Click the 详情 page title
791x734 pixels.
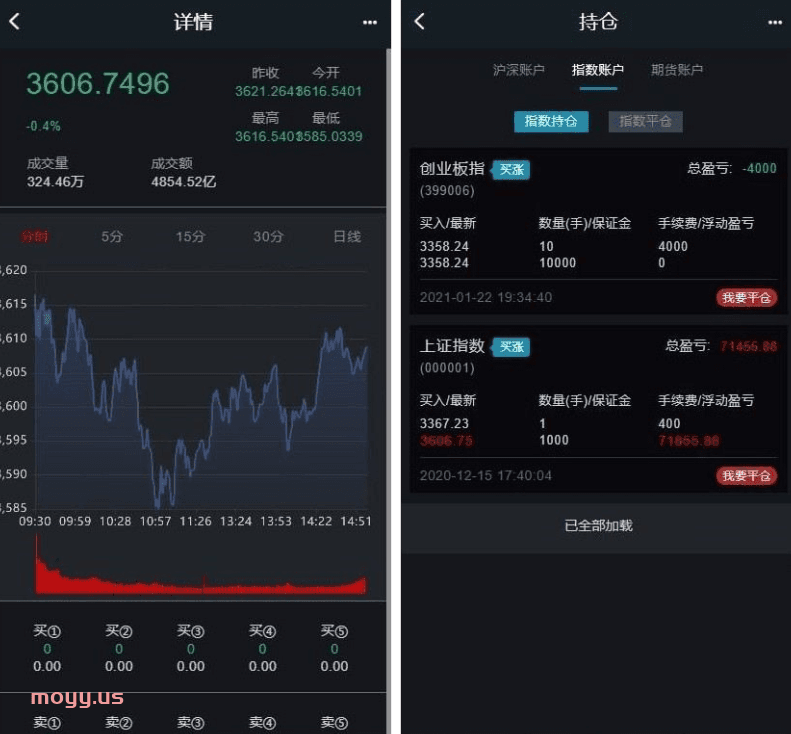pyautogui.click(x=194, y=22)
